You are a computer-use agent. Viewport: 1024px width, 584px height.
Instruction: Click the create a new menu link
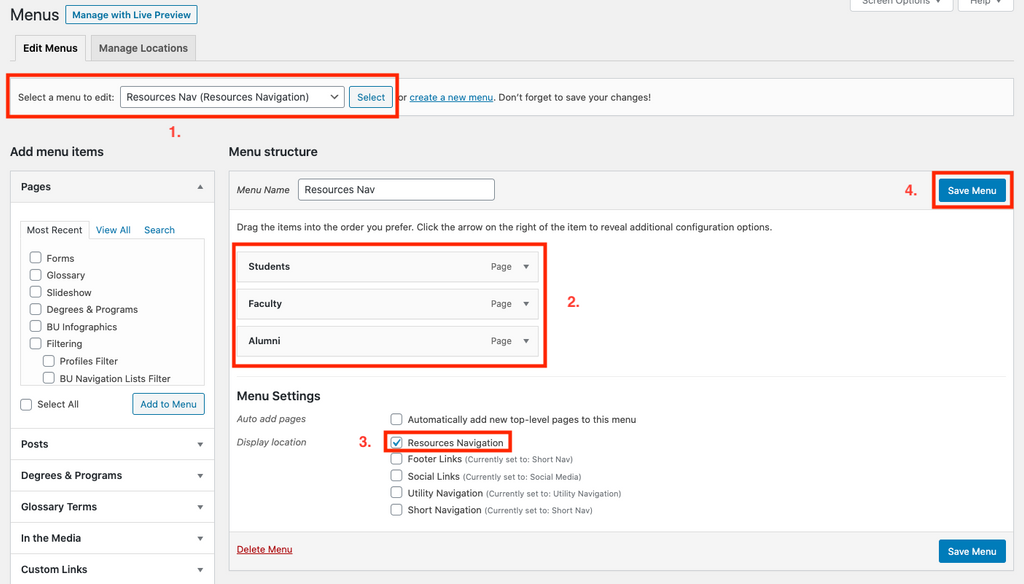[x=451, y=97]
